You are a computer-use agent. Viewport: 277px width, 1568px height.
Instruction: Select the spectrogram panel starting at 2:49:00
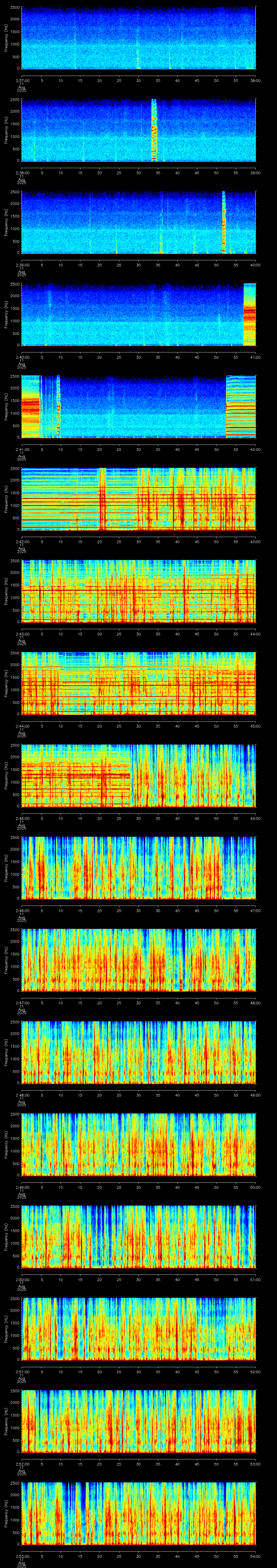139,1144
